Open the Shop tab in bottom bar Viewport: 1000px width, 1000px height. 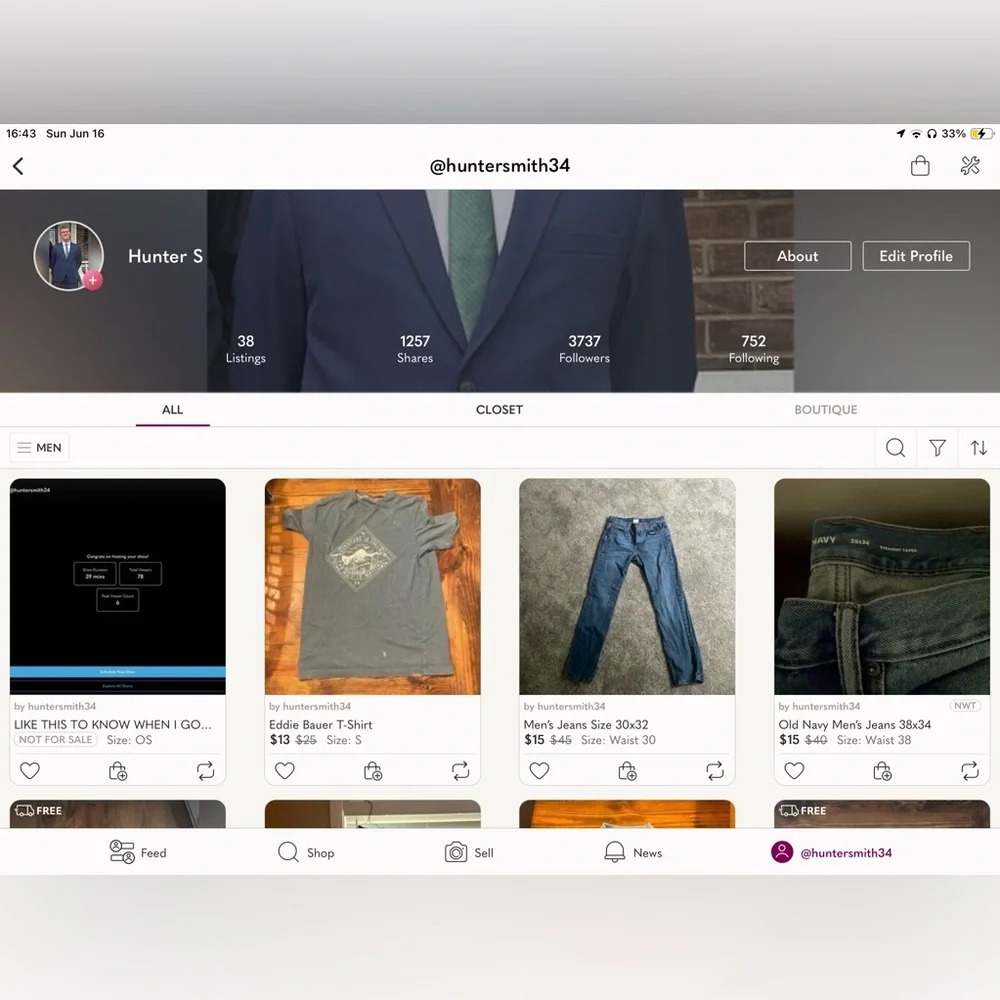tap(306, 852)
